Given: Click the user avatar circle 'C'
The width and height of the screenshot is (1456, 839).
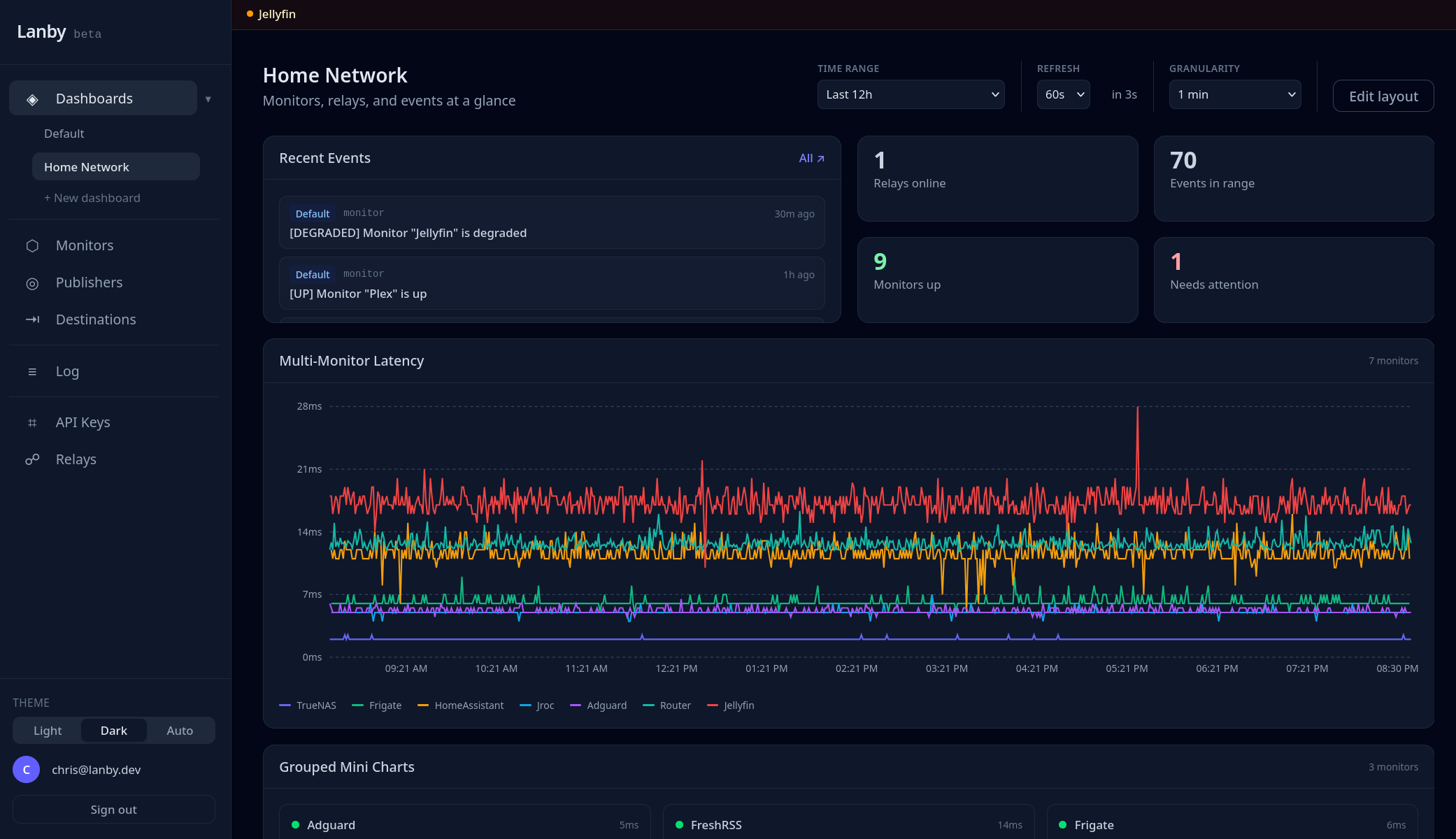Looking at the screenshot, I should click(x=27, y=770).
